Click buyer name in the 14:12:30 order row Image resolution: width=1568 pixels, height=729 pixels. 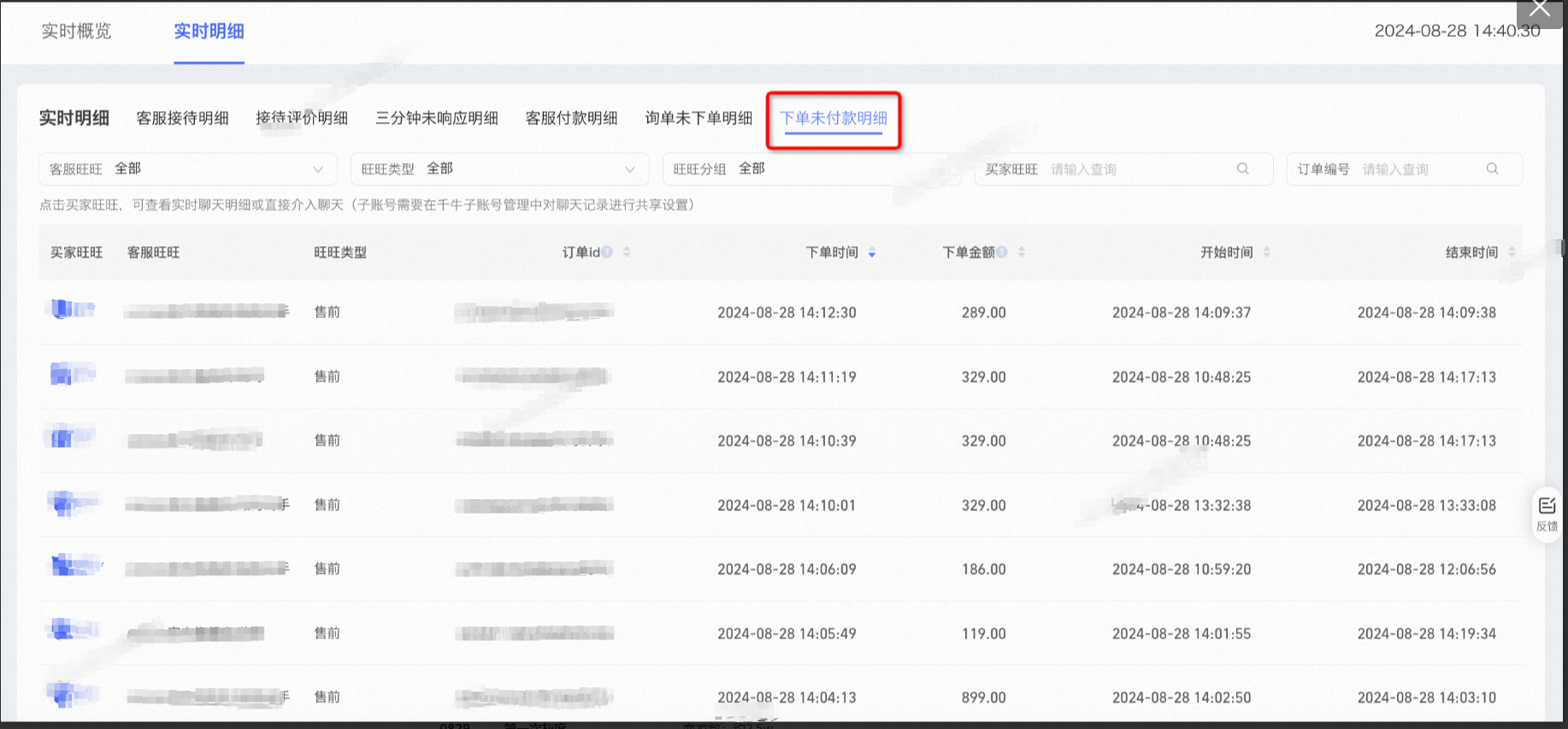70,309
